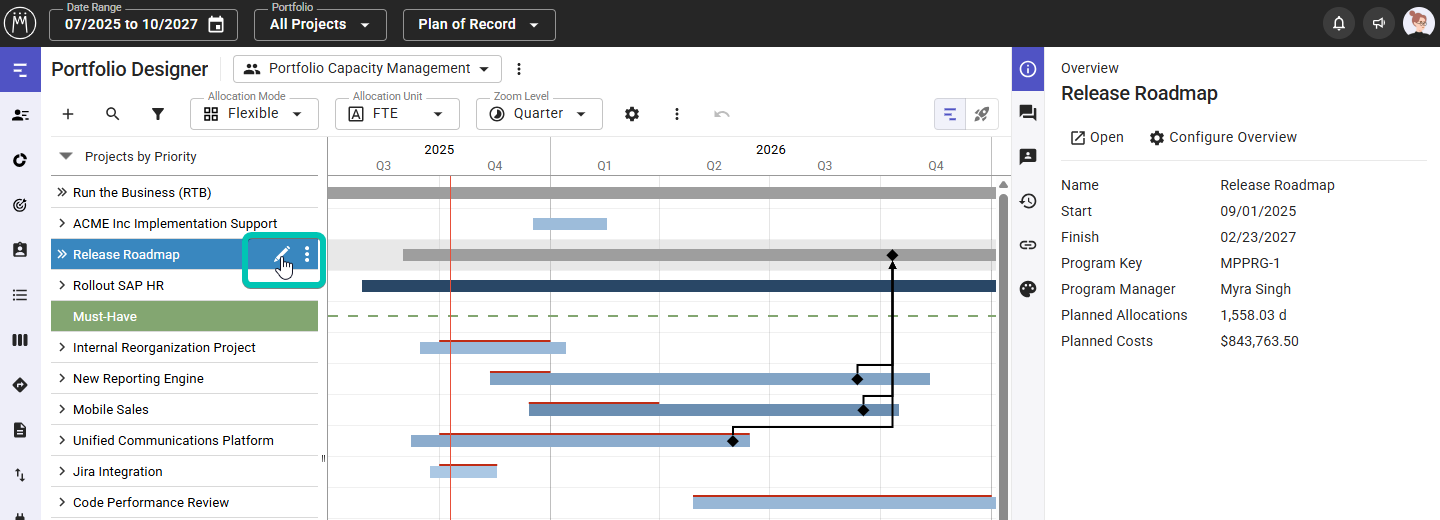Click Configure Overview

[x=1223, y=138]
